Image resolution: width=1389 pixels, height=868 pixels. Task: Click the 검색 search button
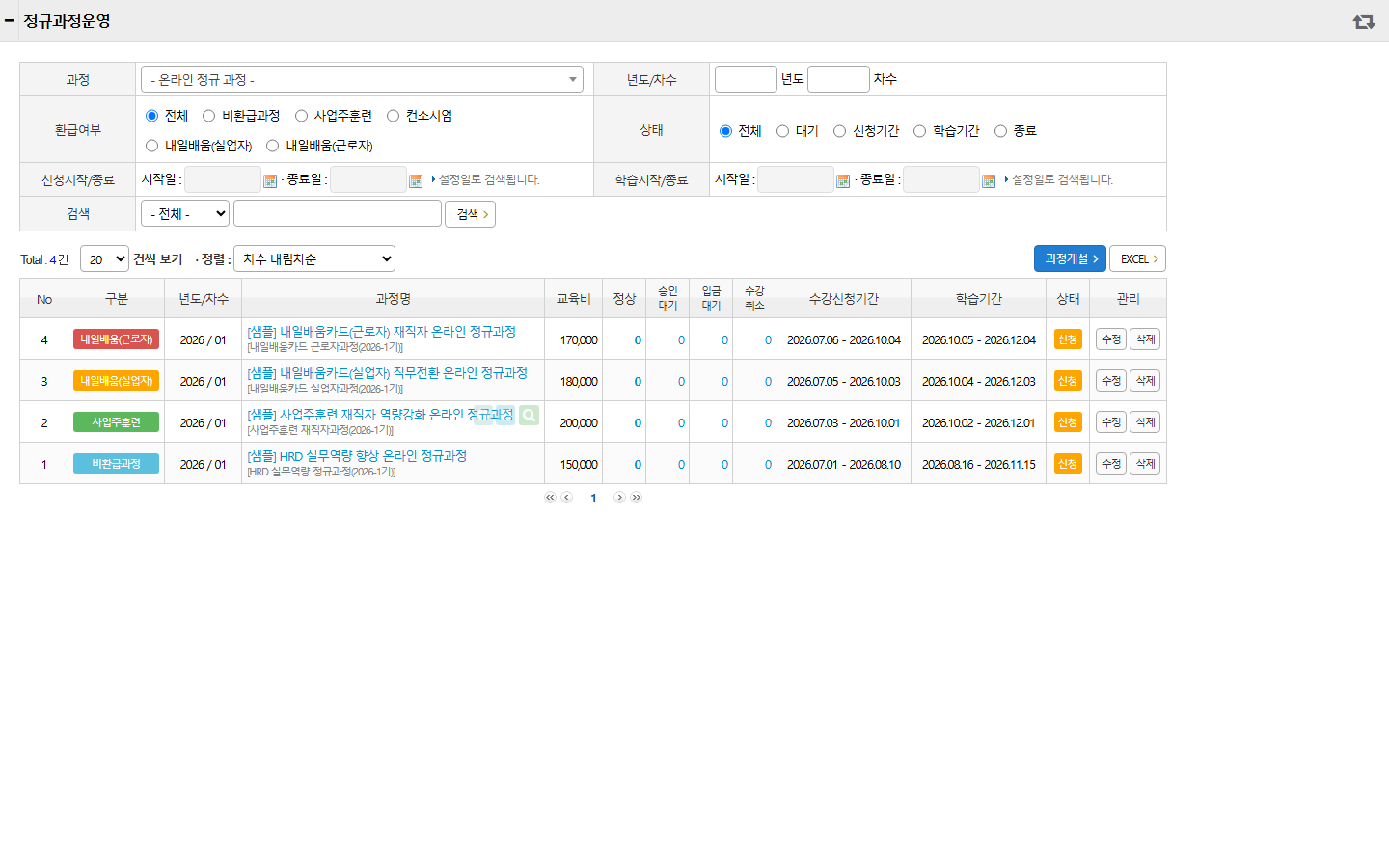pos(470,214)
